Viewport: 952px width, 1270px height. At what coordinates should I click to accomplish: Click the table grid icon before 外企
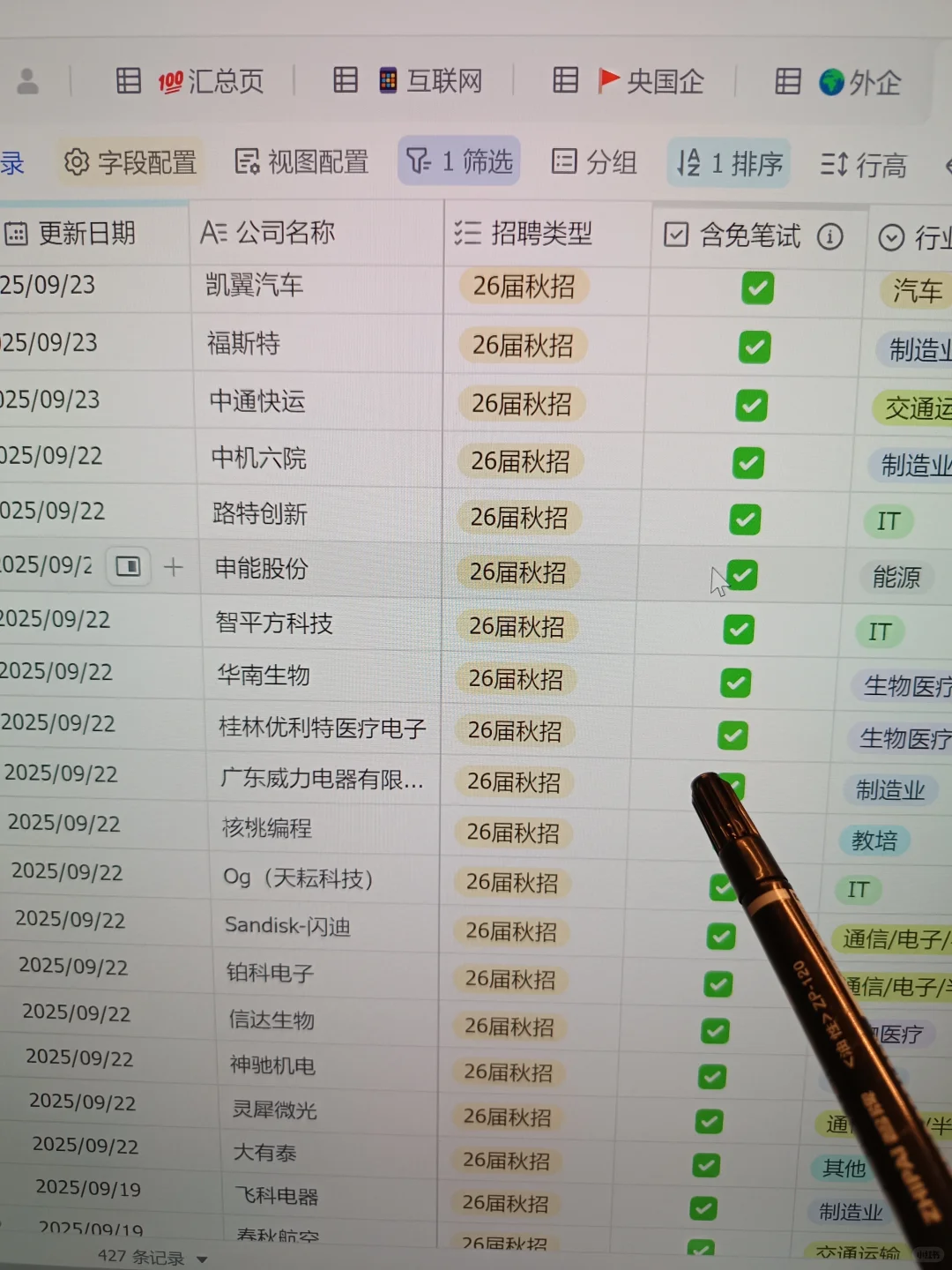point(787,81)
